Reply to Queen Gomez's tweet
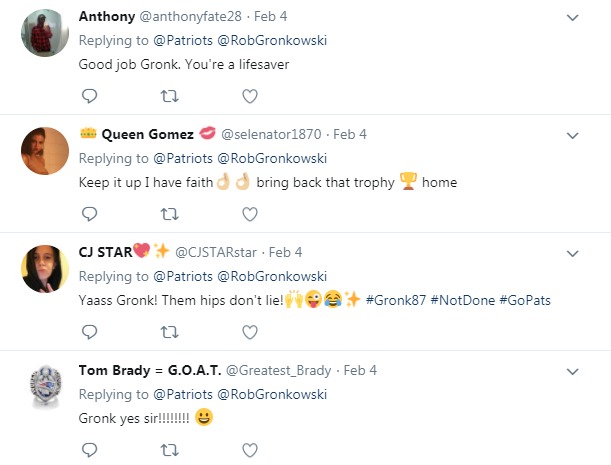This screenshot has width=611, height=465. point(89,213)
